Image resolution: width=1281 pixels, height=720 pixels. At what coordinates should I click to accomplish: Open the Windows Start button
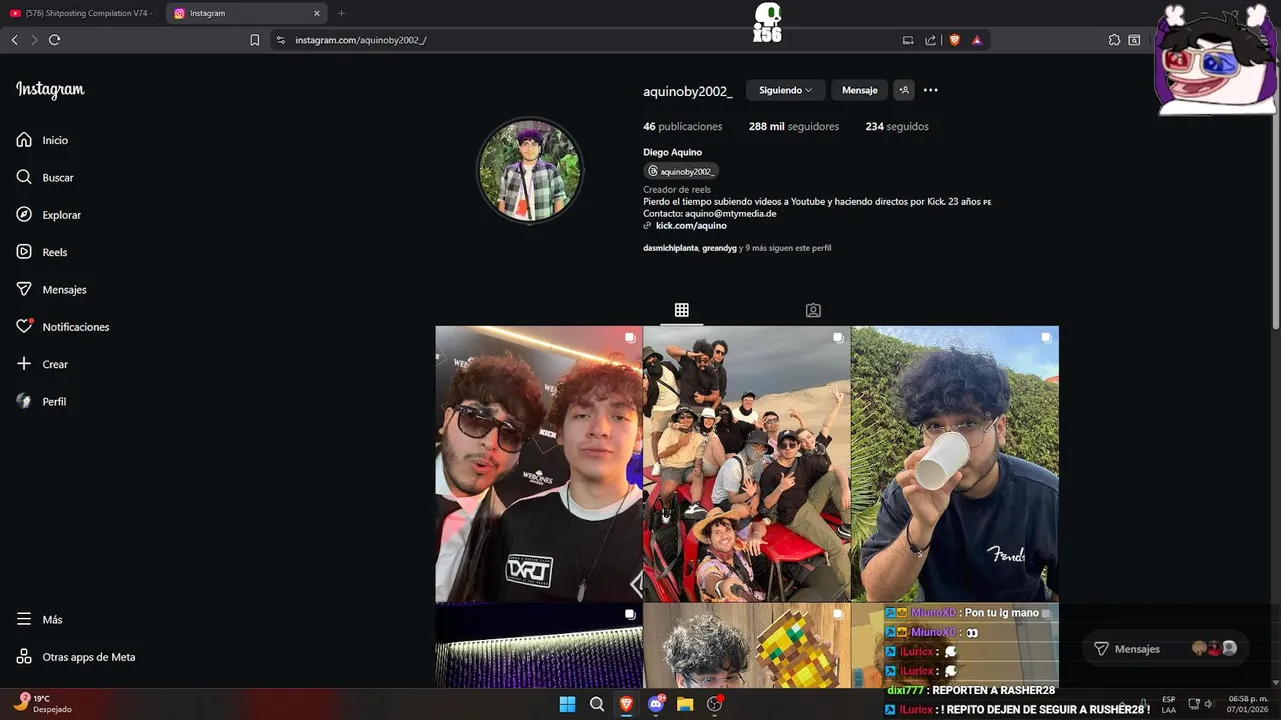pos(567,704)
